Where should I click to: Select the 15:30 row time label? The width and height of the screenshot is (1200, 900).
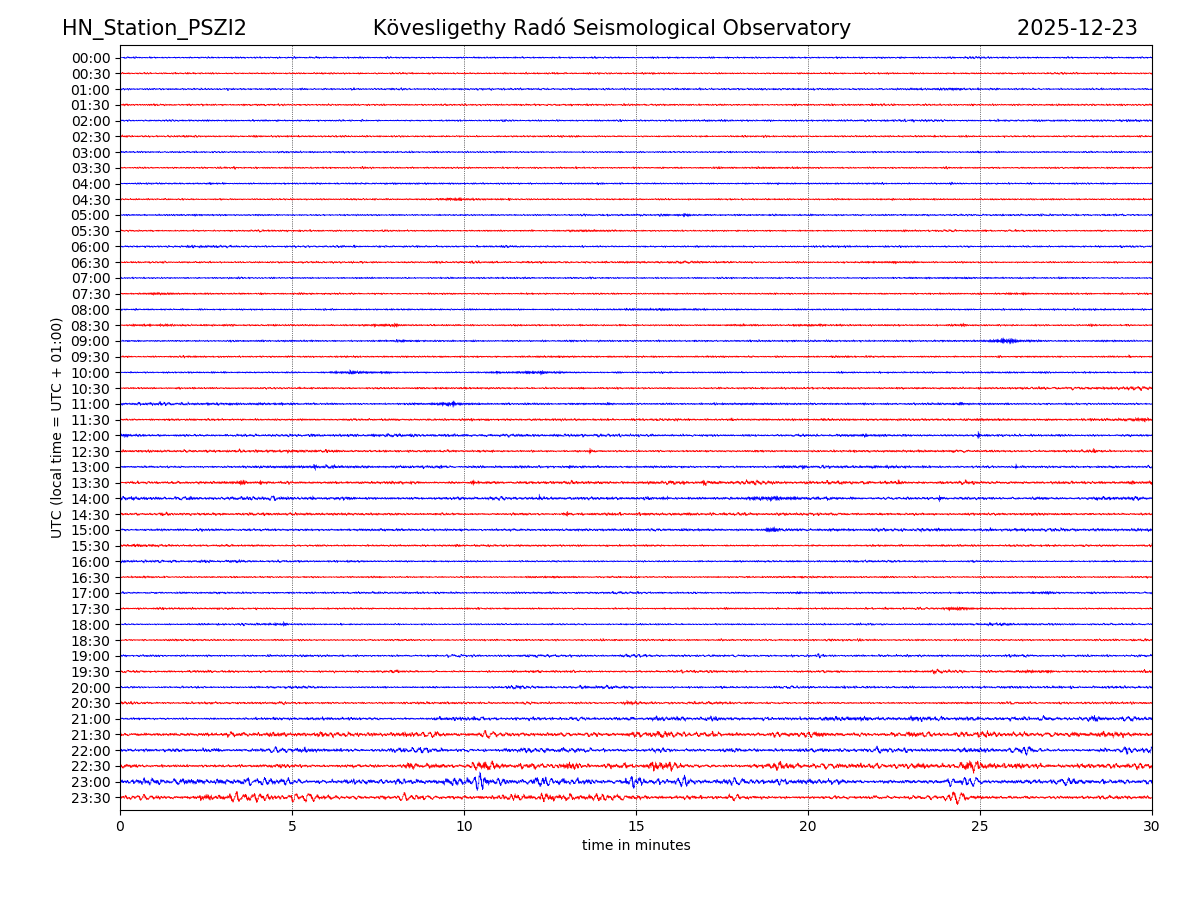tap(91, 546)
